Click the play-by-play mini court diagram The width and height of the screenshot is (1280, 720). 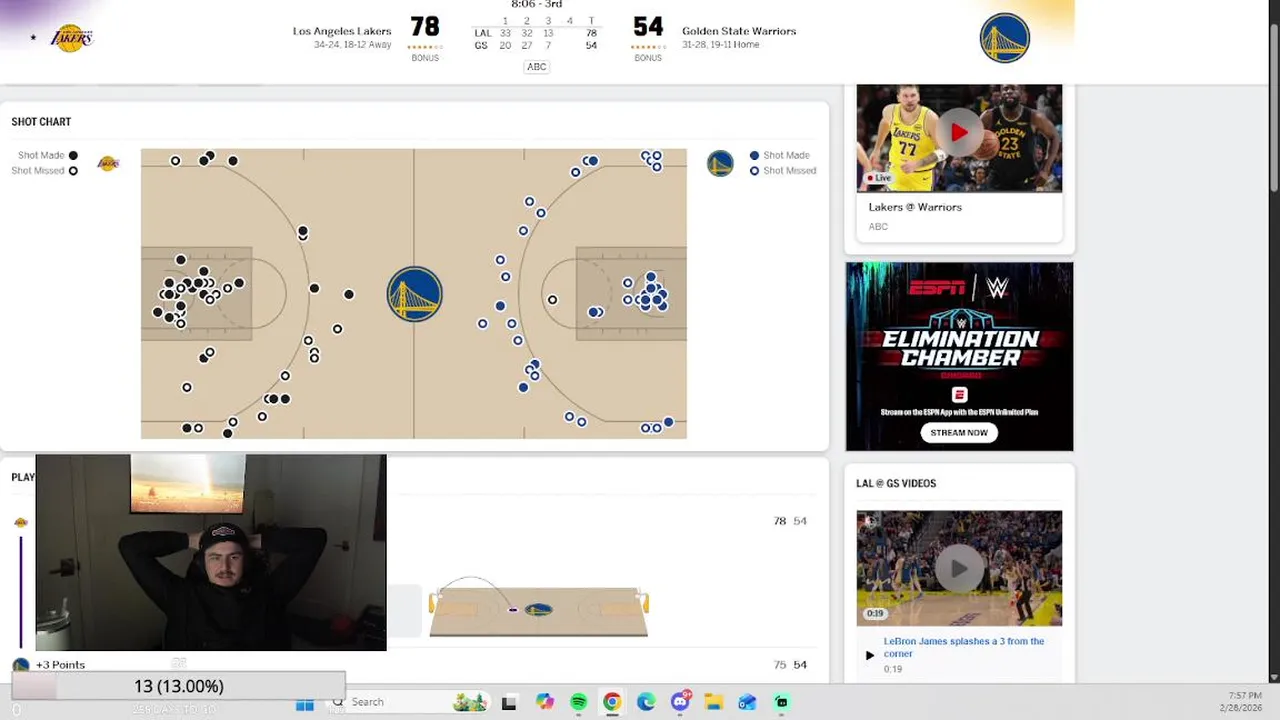539,607
